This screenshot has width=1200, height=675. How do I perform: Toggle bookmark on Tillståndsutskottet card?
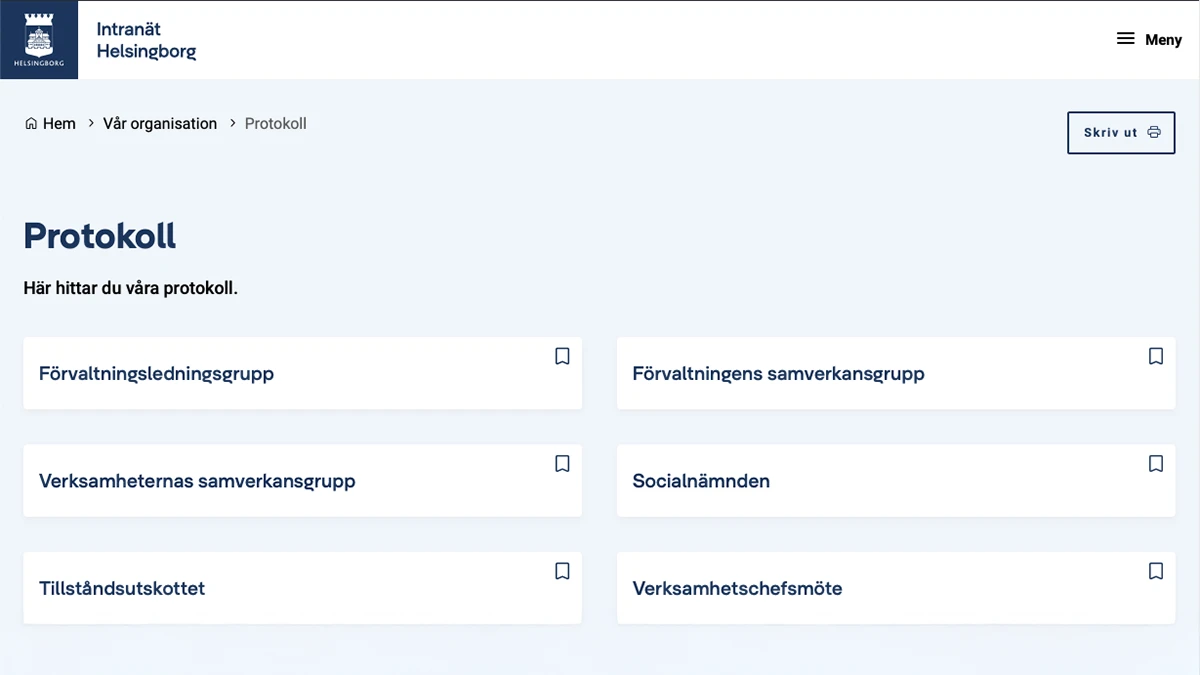[562, 571]
